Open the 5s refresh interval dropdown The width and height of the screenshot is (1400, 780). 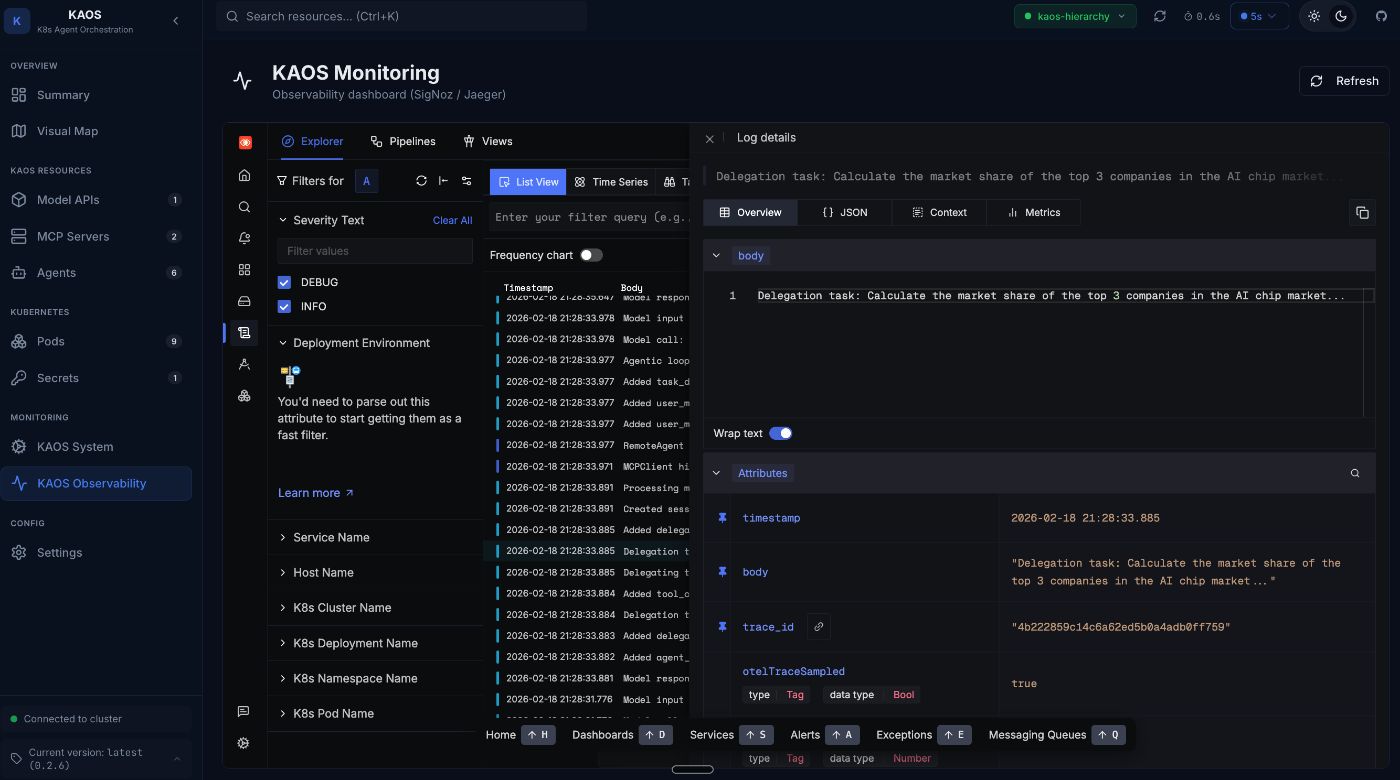(x=1259, y=16)
